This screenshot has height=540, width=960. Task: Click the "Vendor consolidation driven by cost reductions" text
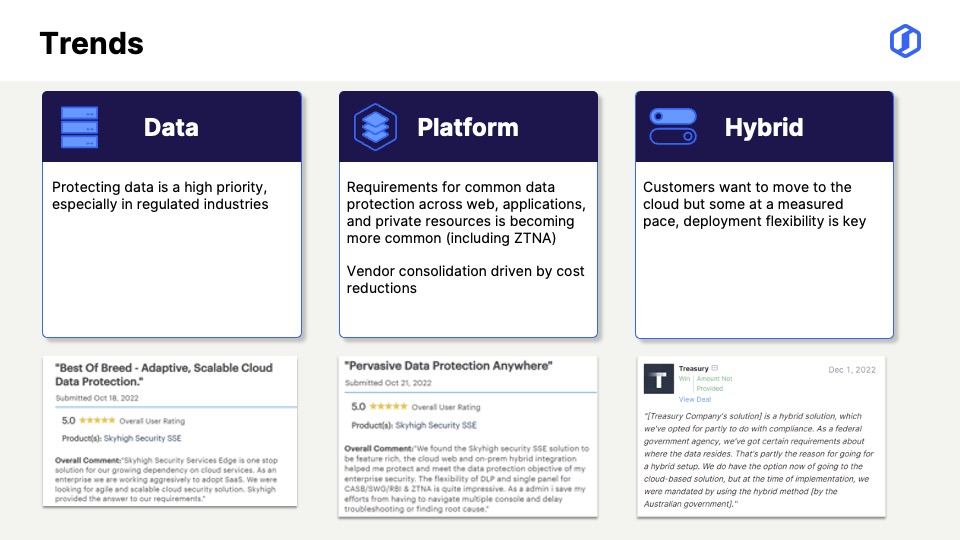pos(465,279)
